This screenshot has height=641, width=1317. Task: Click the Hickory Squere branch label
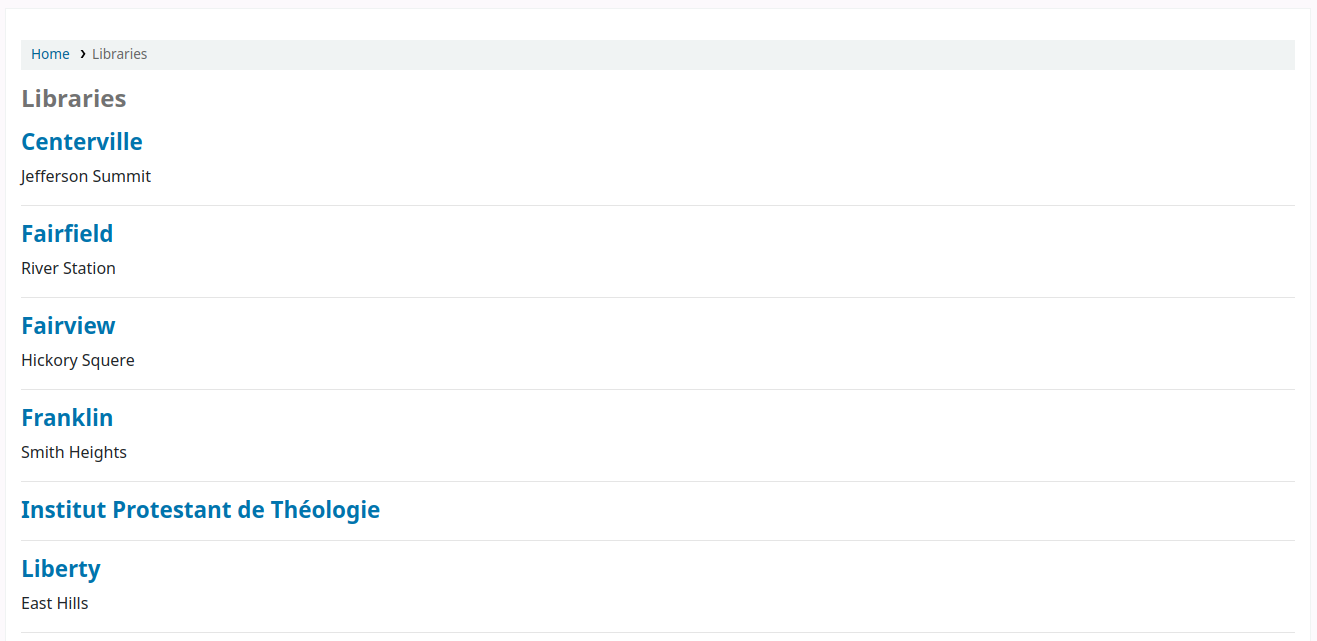(77, 360)
